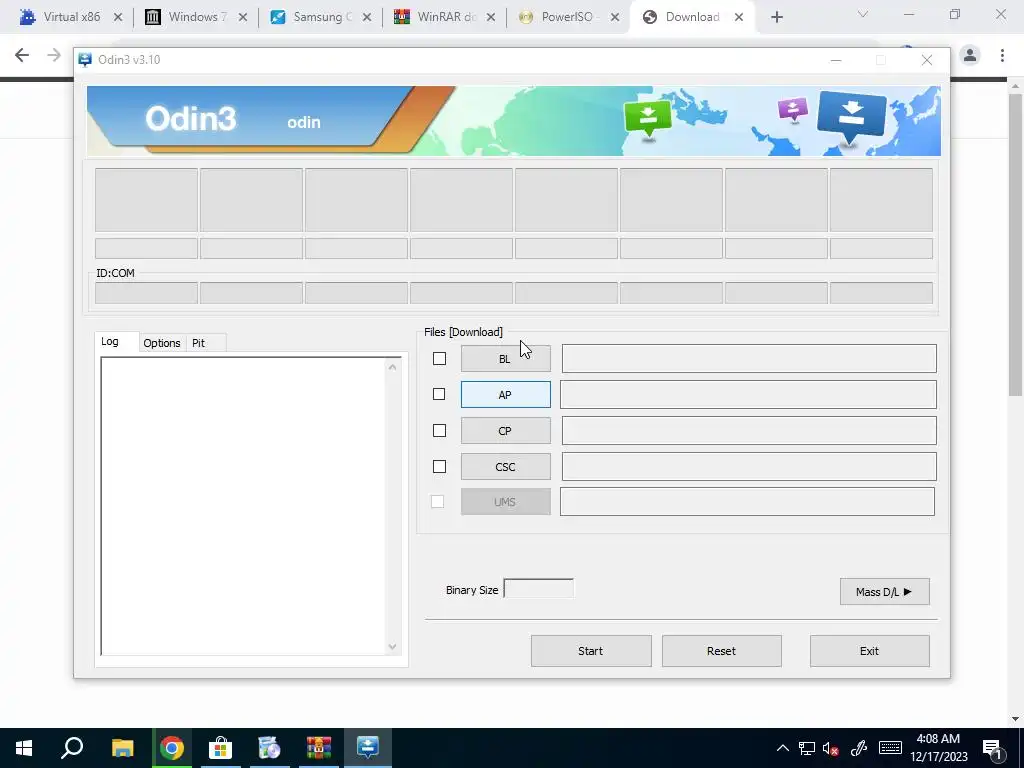Open the Mass D/L menu button

(x=885, y=592)
